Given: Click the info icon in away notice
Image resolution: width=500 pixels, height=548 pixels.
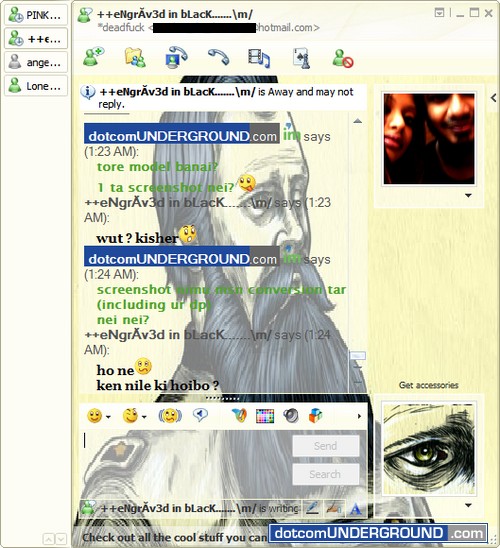Looking at the screenshot, I should click(88, 92).
